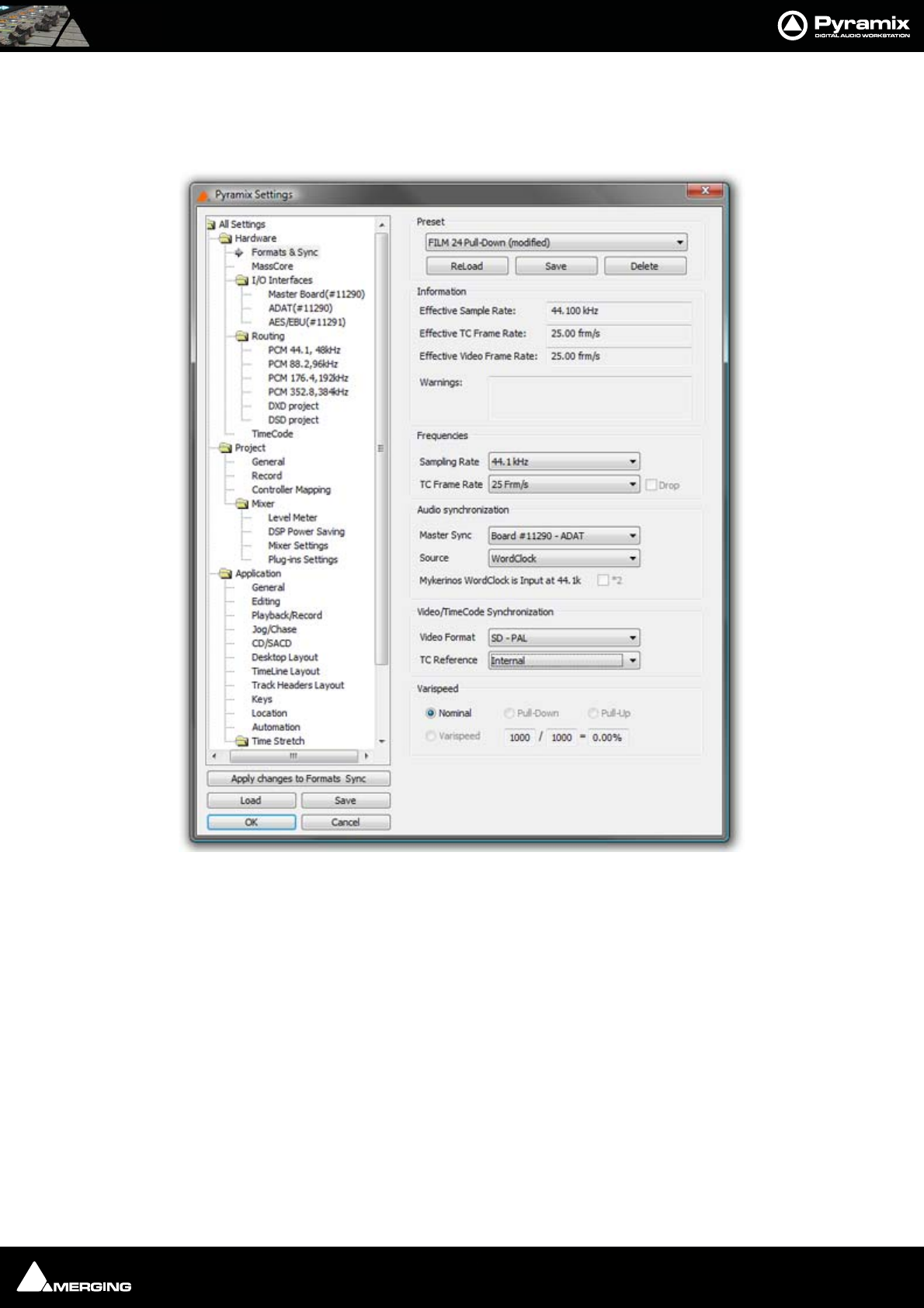Click the tree scroll down arrow
This screenshot has height=1308, width=924.
coord(381,742)
